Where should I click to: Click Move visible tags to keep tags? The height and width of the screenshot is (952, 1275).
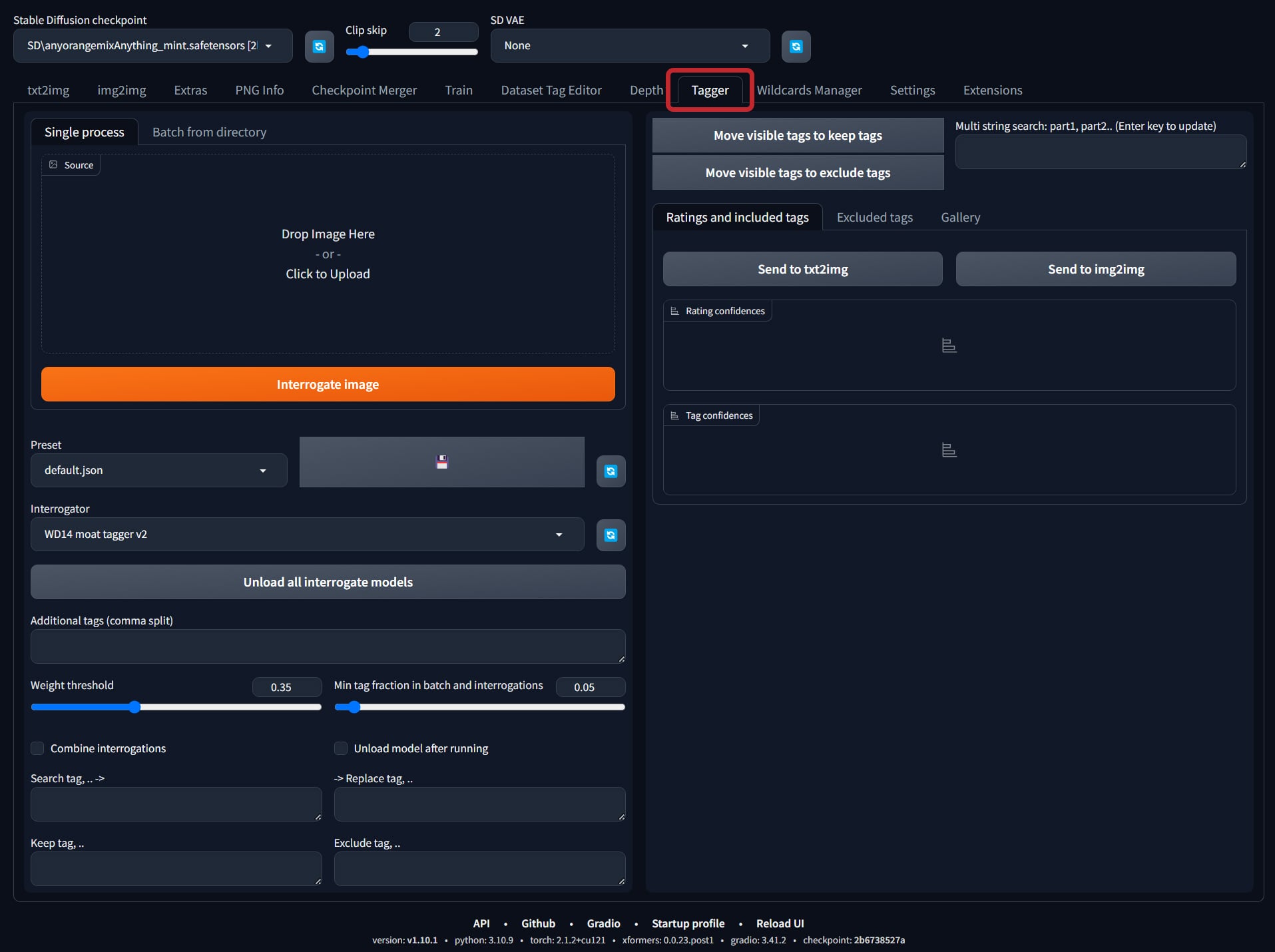(798, 135)
